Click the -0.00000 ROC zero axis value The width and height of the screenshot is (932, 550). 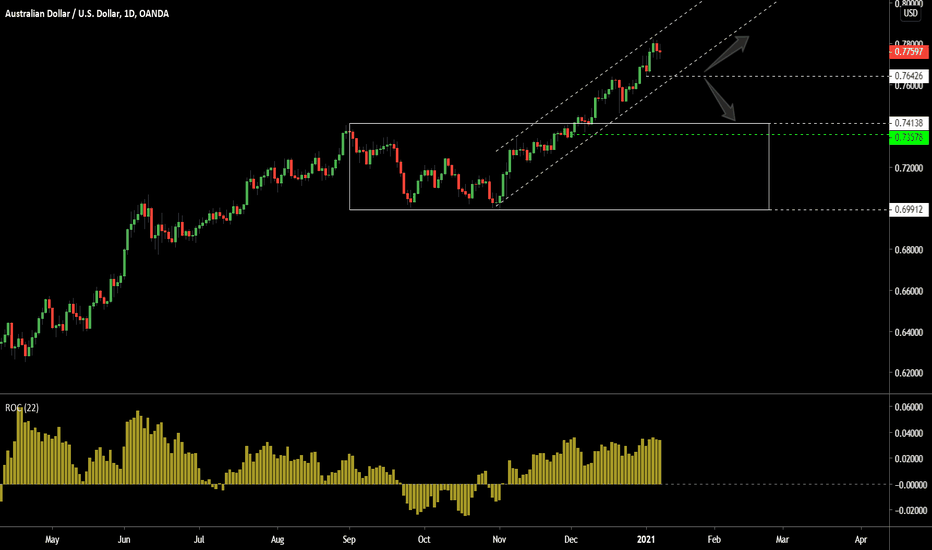point(909,485)
